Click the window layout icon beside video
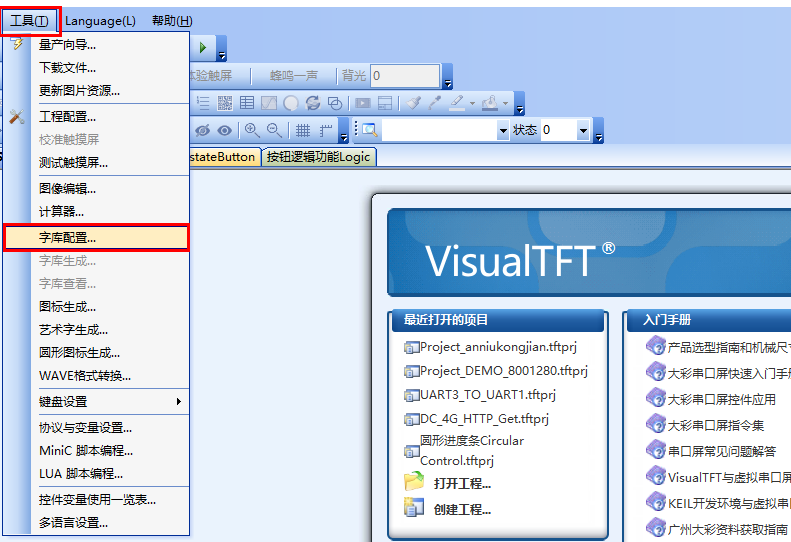 point(385,103)
